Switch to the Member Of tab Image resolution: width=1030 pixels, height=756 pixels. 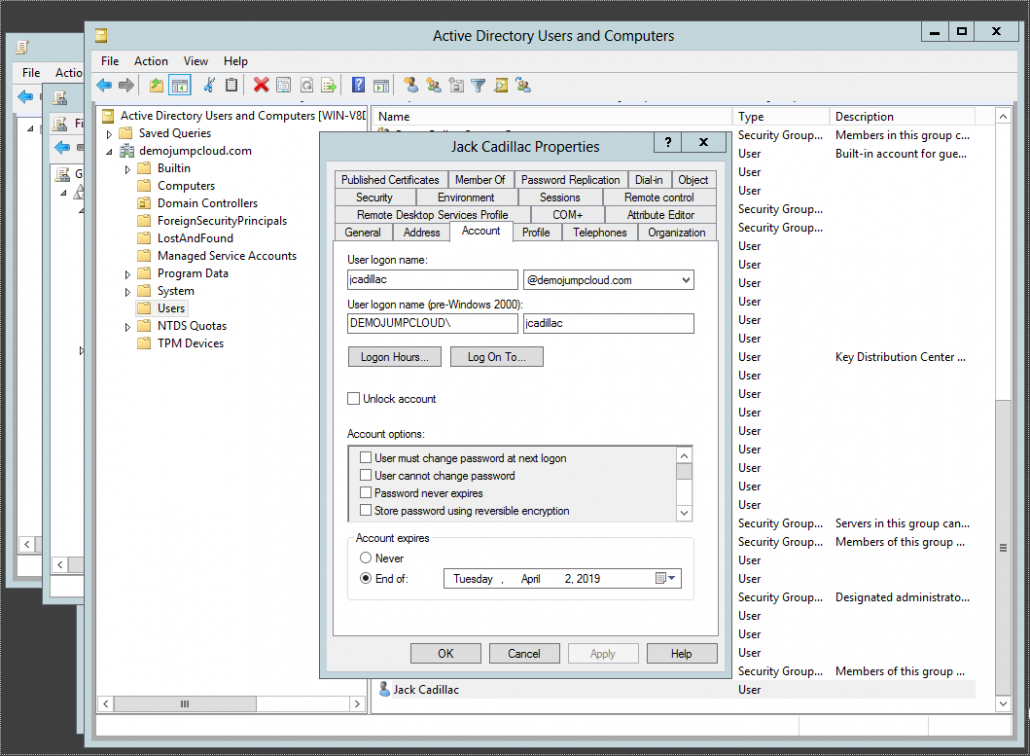click(479, 180)
